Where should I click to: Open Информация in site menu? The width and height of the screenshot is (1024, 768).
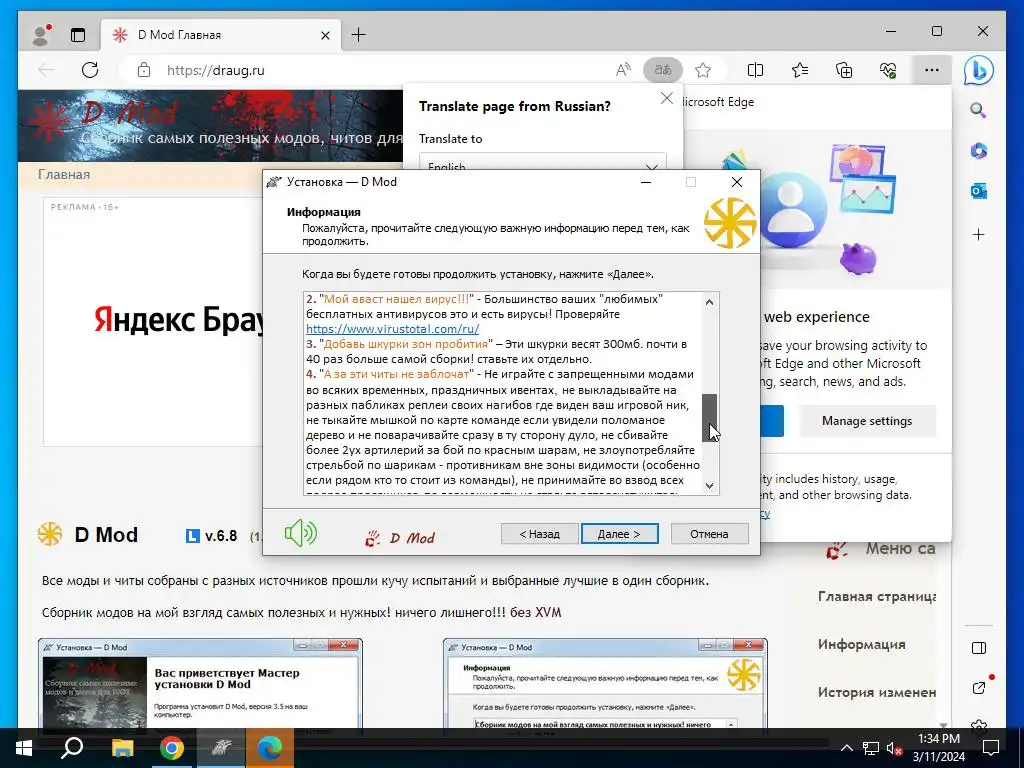[x=861, y=645]
